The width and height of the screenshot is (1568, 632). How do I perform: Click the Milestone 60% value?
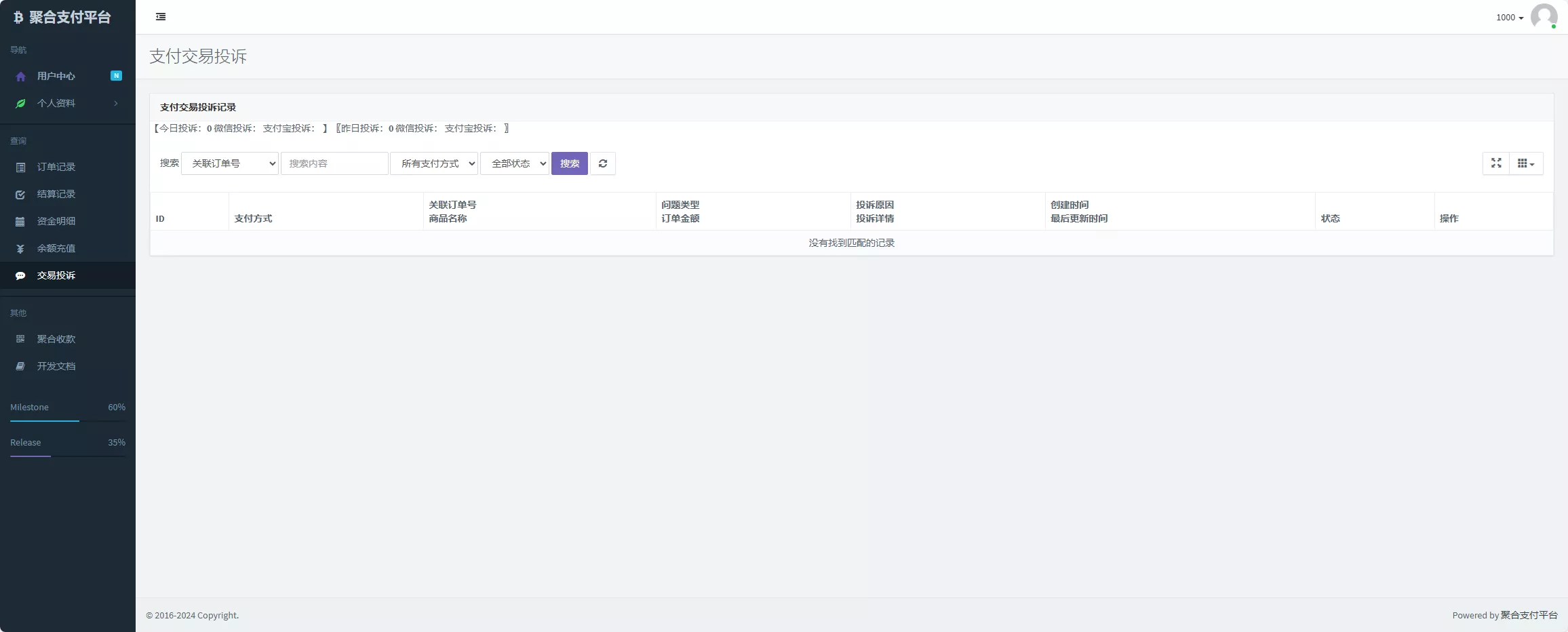pyautogui.click(x=117, y=407)
